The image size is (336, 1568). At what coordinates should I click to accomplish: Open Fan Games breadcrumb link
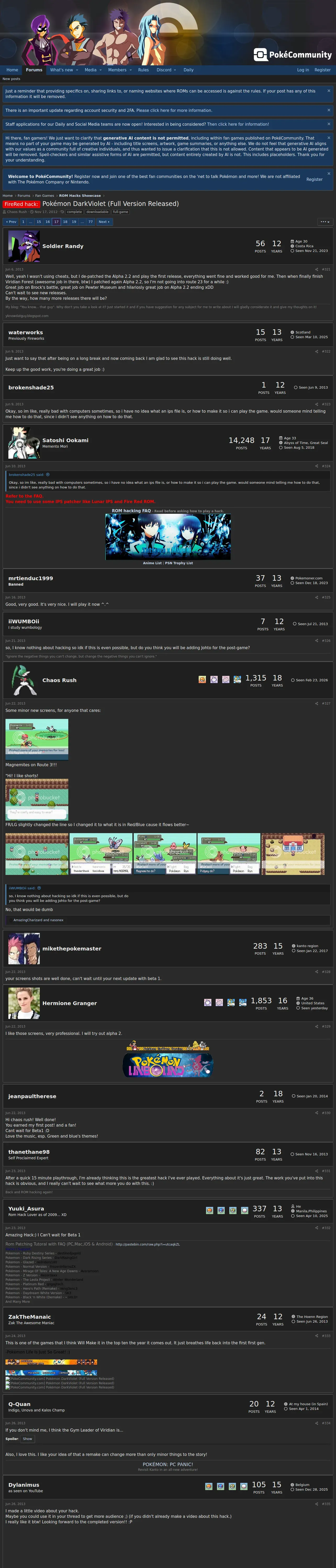[44, 196]
